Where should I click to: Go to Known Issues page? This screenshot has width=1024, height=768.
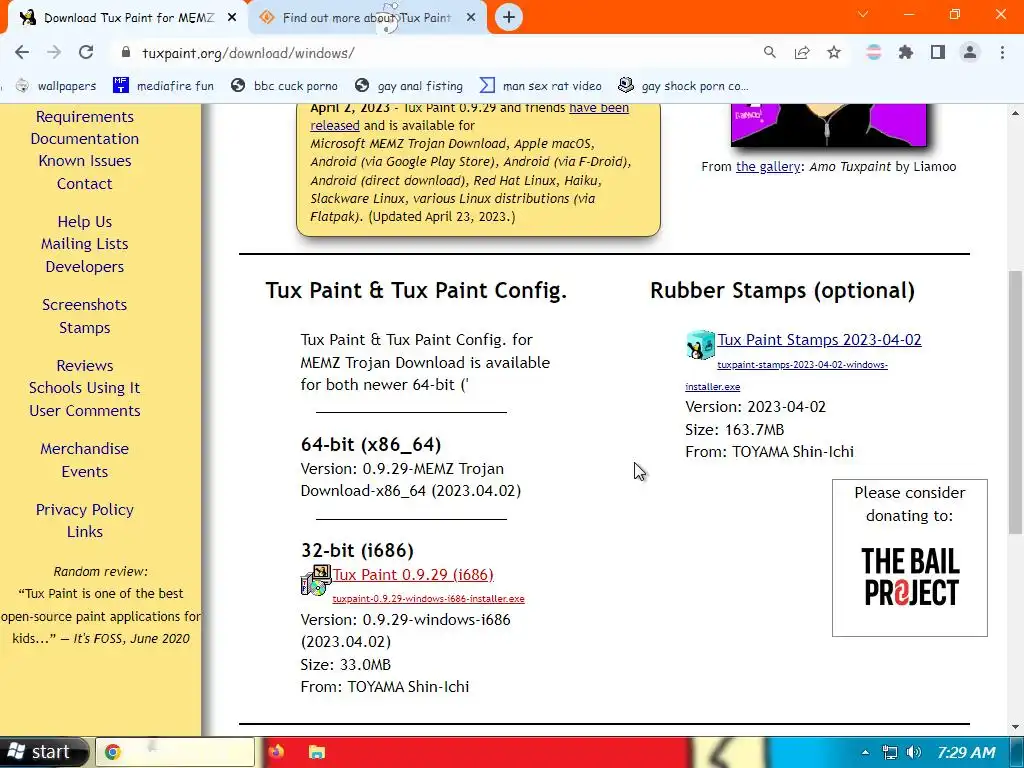pos(85,161)
